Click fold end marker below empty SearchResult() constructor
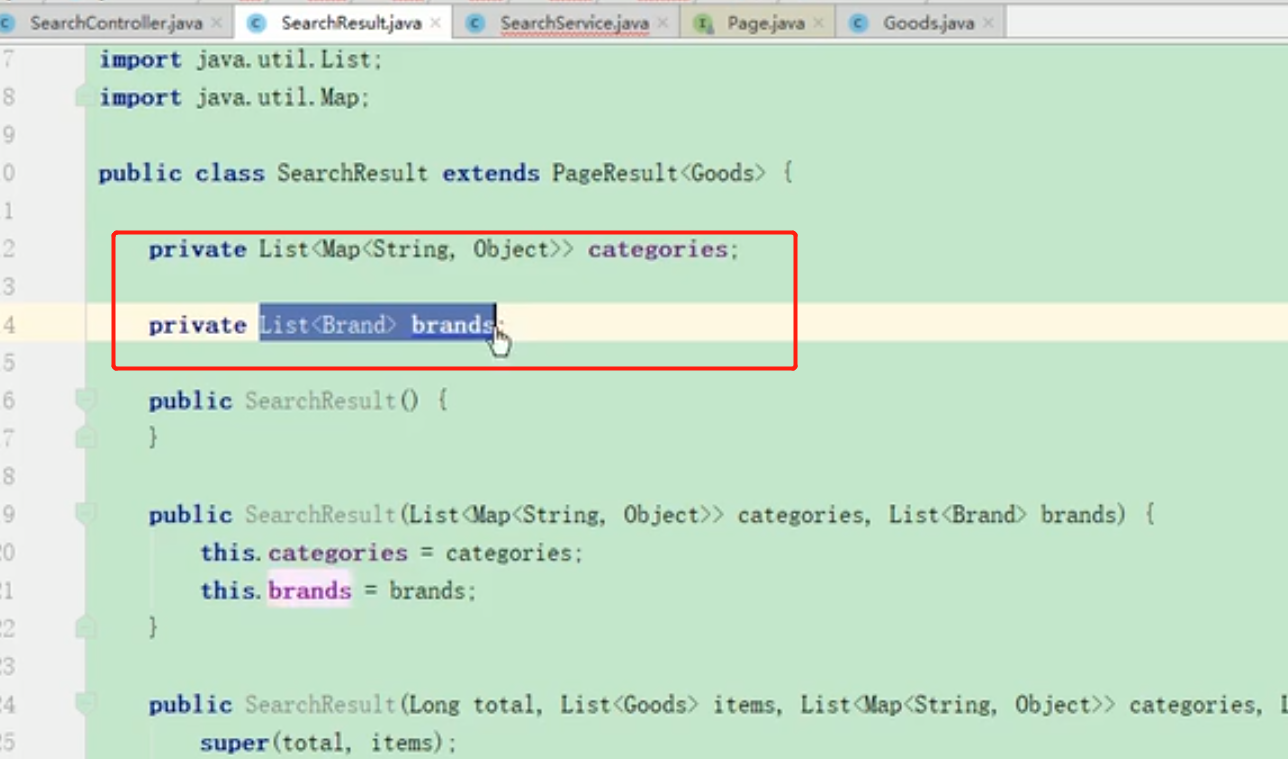1288x759 pixels. click(x=86, y=437)
